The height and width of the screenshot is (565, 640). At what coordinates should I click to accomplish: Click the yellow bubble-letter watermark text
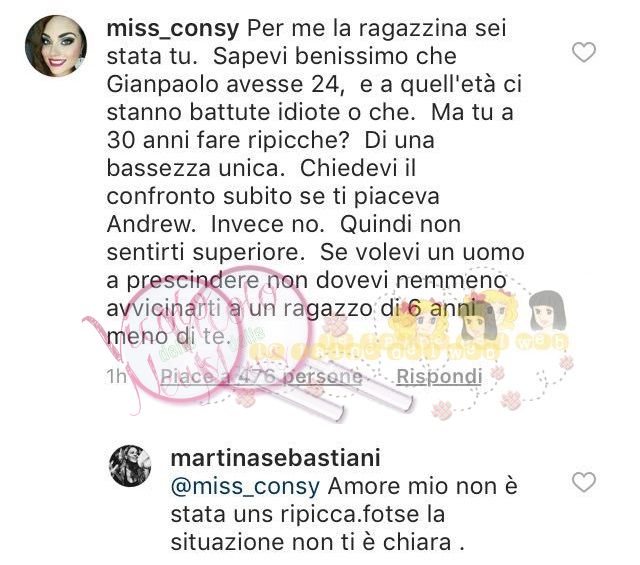click(x=408, y=347)
